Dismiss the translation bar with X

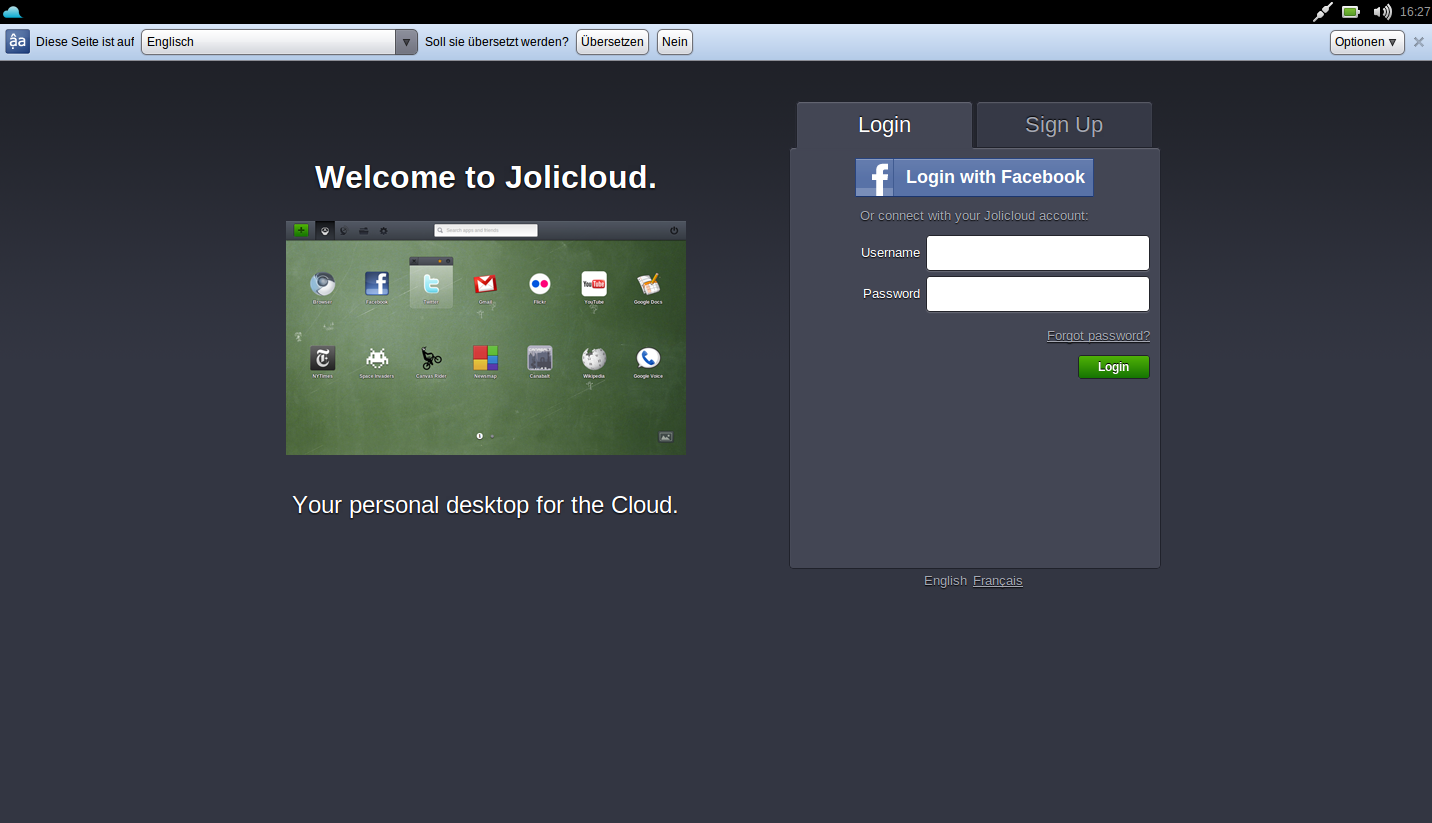coord(1418,42)
